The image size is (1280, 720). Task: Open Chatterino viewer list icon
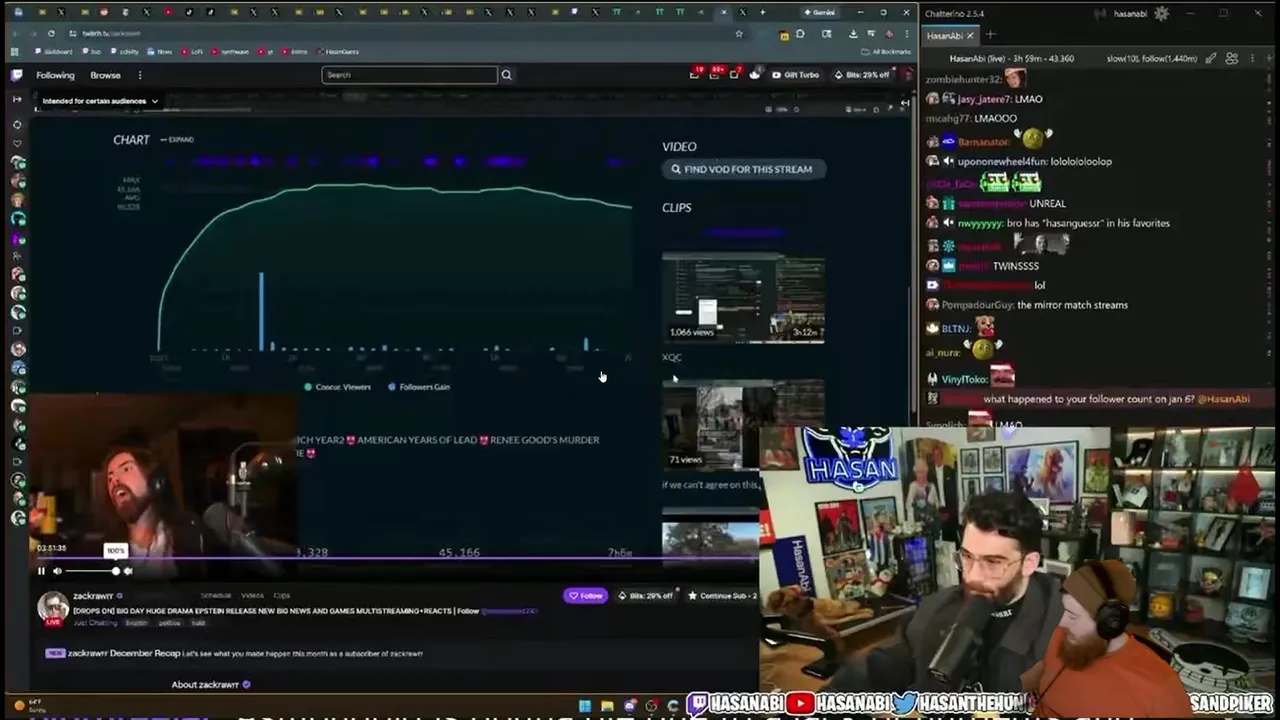tap(1232, 58)
